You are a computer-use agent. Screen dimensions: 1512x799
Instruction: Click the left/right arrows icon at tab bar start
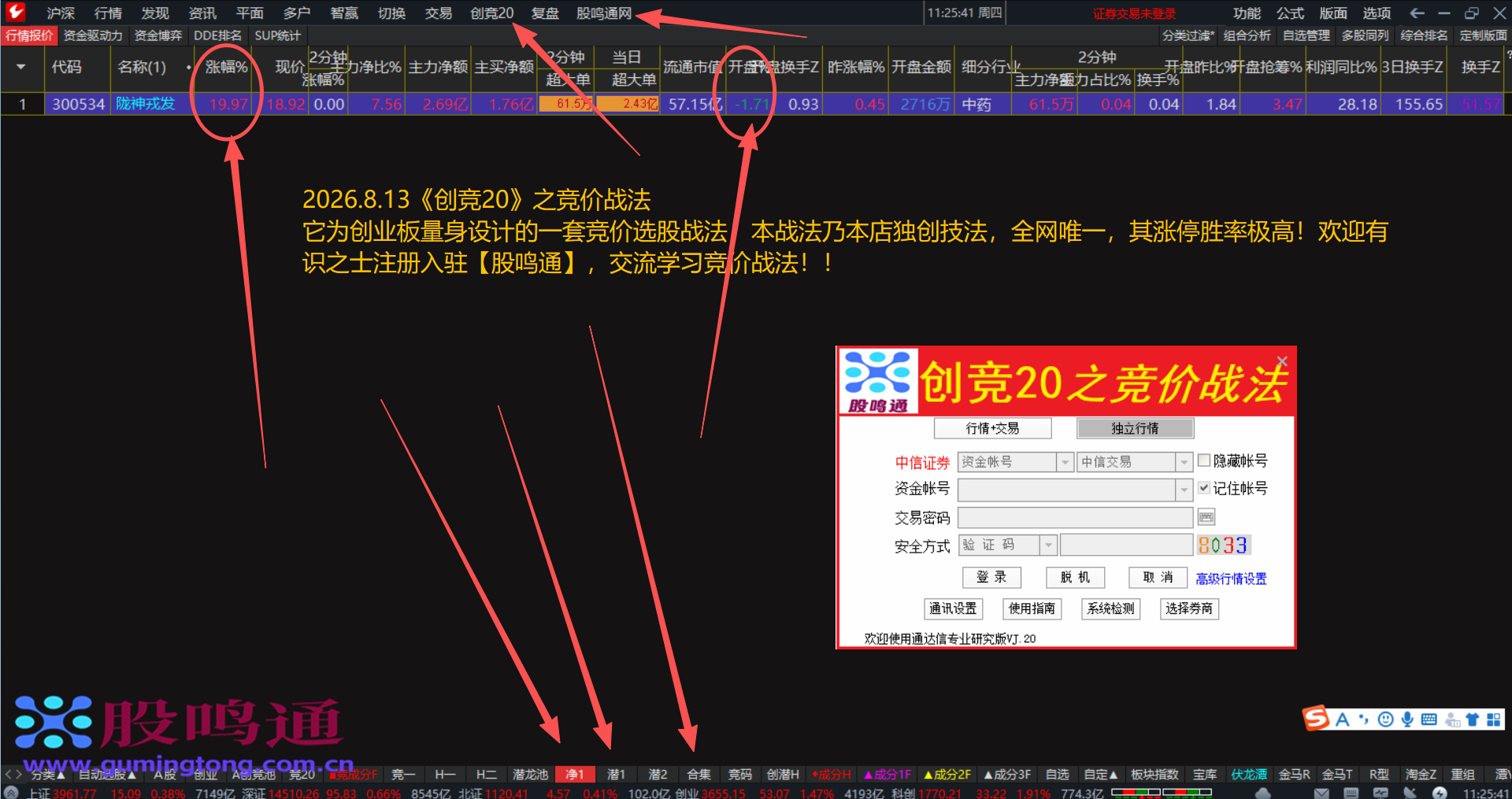(13, 775)
